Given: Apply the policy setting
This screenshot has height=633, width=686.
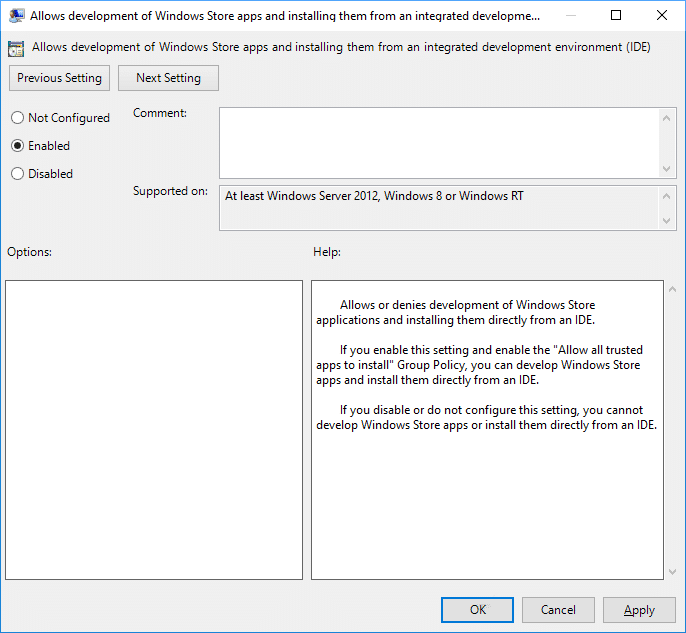Looking at the screenshot, I should click(x=639, y=610).
